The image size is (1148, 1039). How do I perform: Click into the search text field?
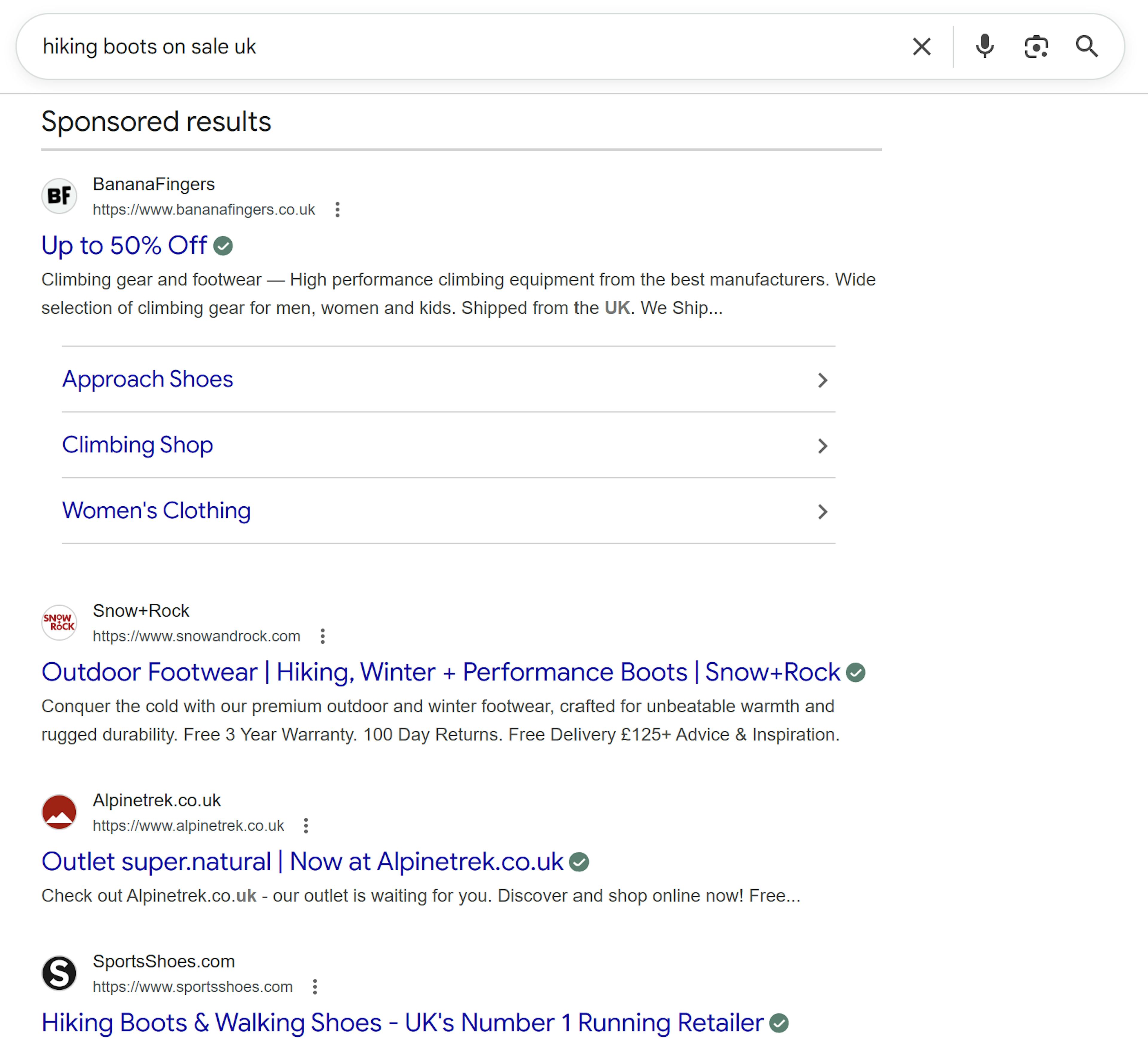click(456, 47)
